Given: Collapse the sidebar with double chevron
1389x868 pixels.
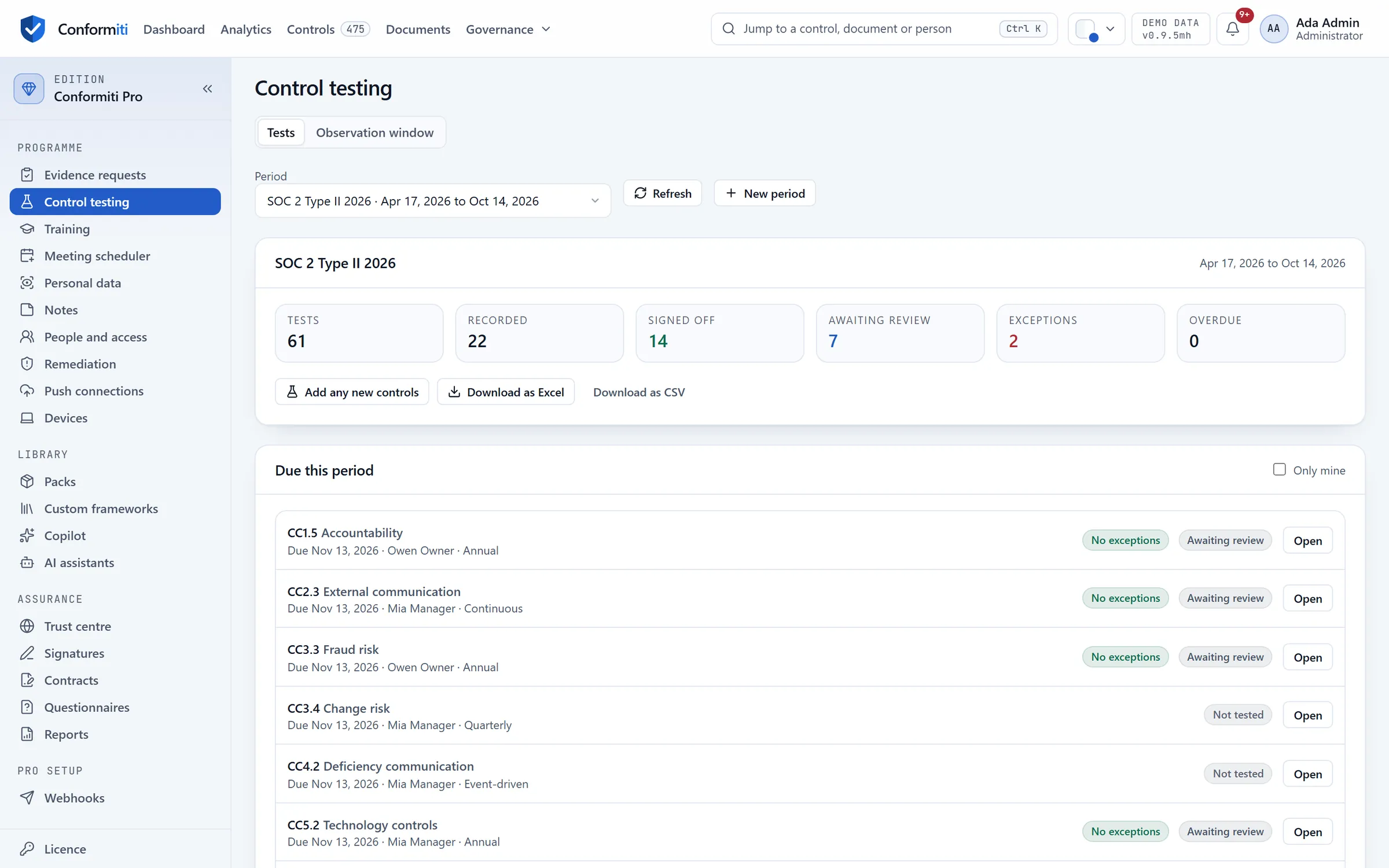Looking at the screenshot, I should pos(207,89).
